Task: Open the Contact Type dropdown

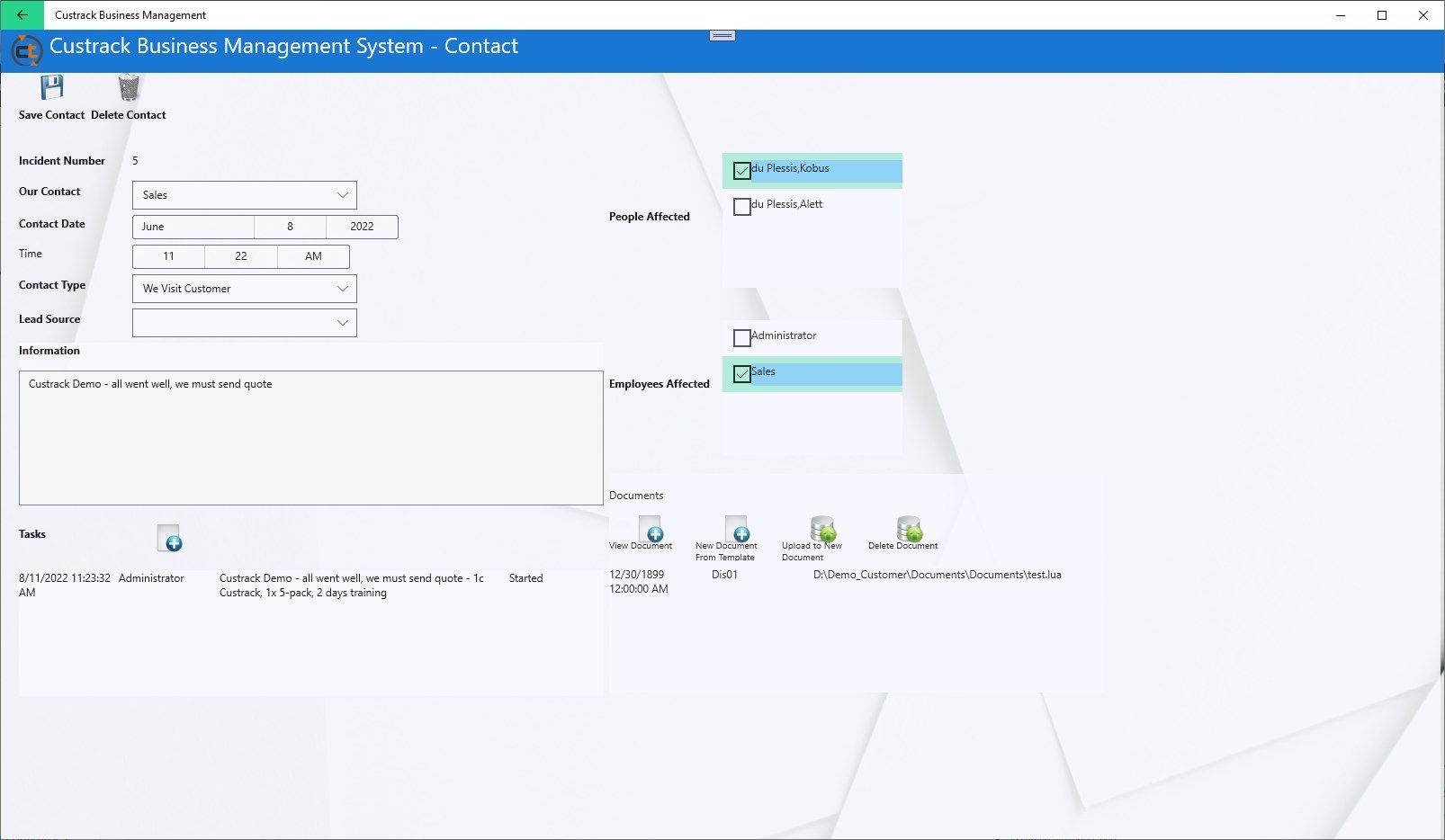Action: pyautogui.click(x=245, y=289)
